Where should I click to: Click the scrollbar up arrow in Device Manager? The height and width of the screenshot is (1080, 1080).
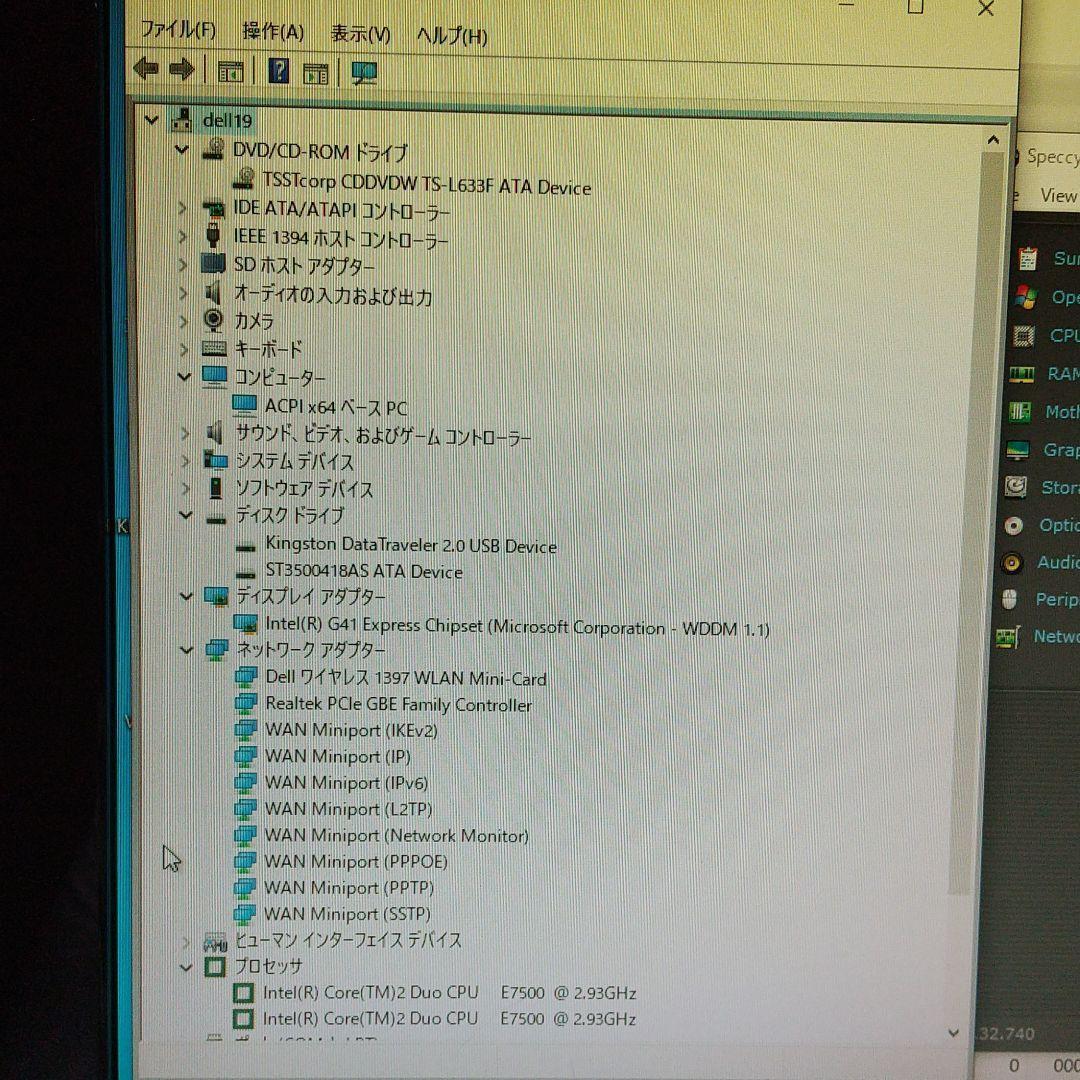pos(993,139)
